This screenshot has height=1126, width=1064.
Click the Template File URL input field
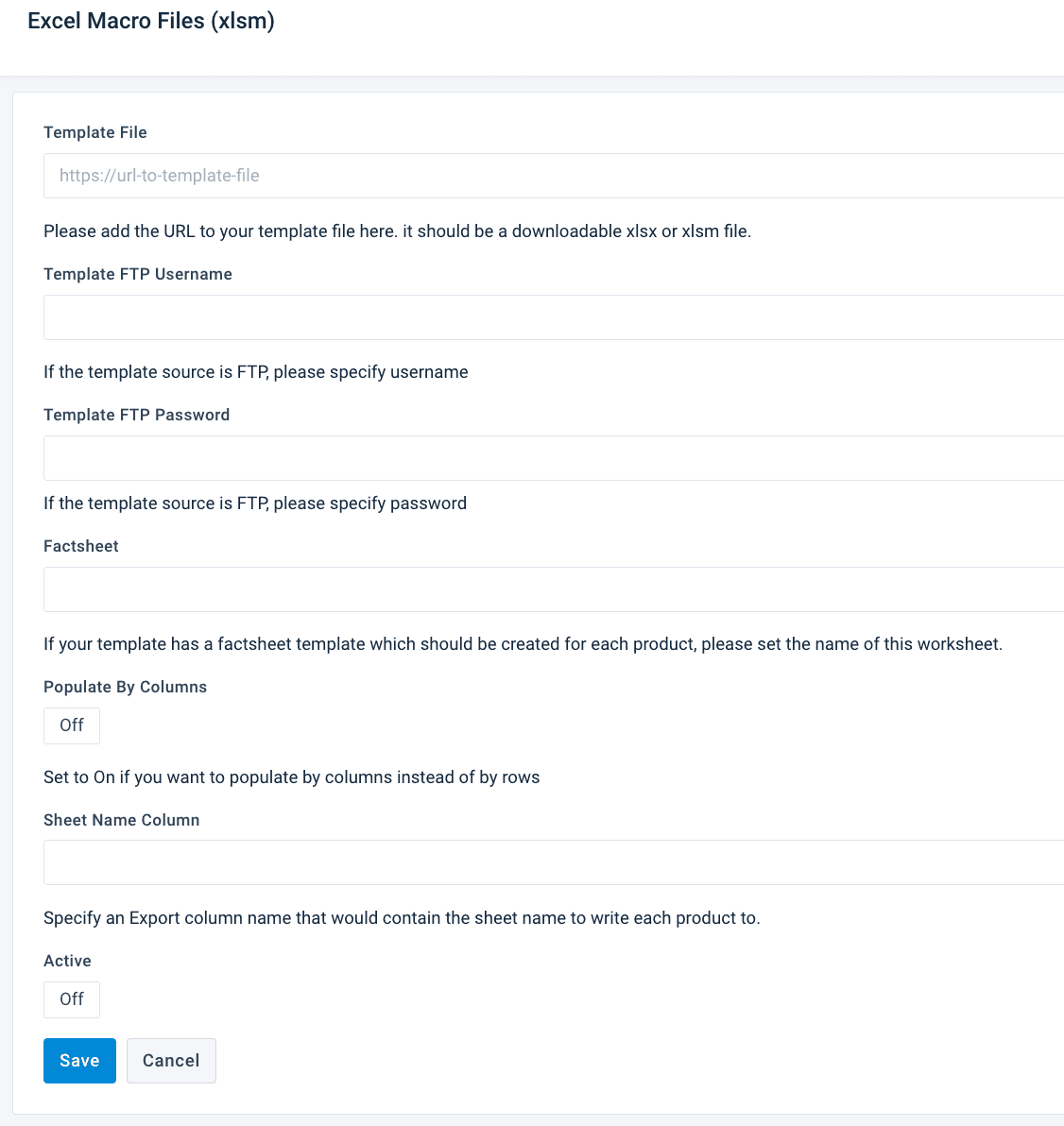[554, 176]
